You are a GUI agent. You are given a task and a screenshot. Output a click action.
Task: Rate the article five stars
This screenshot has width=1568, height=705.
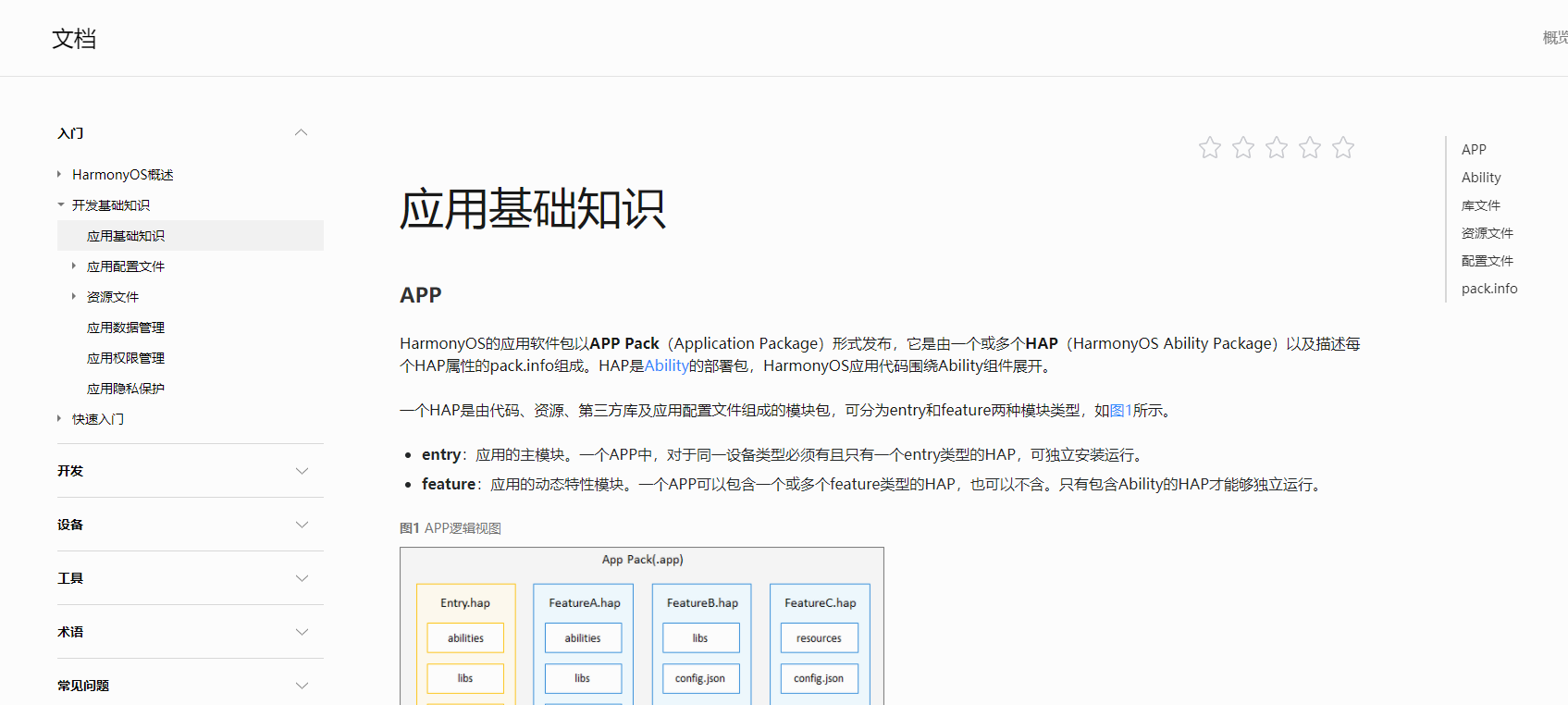[x=1343, y=147]
